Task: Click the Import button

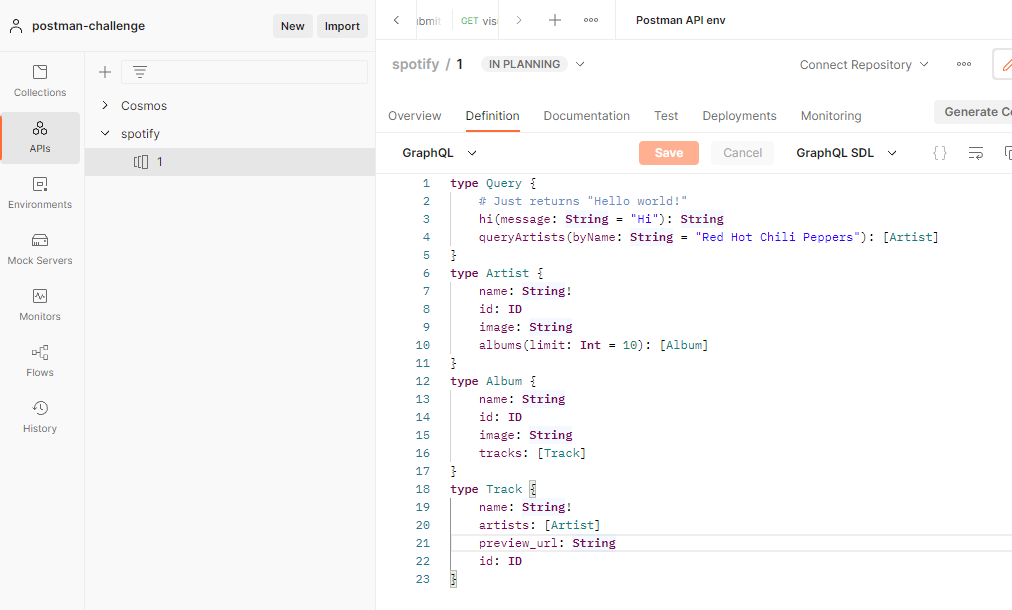Action: 342,26
